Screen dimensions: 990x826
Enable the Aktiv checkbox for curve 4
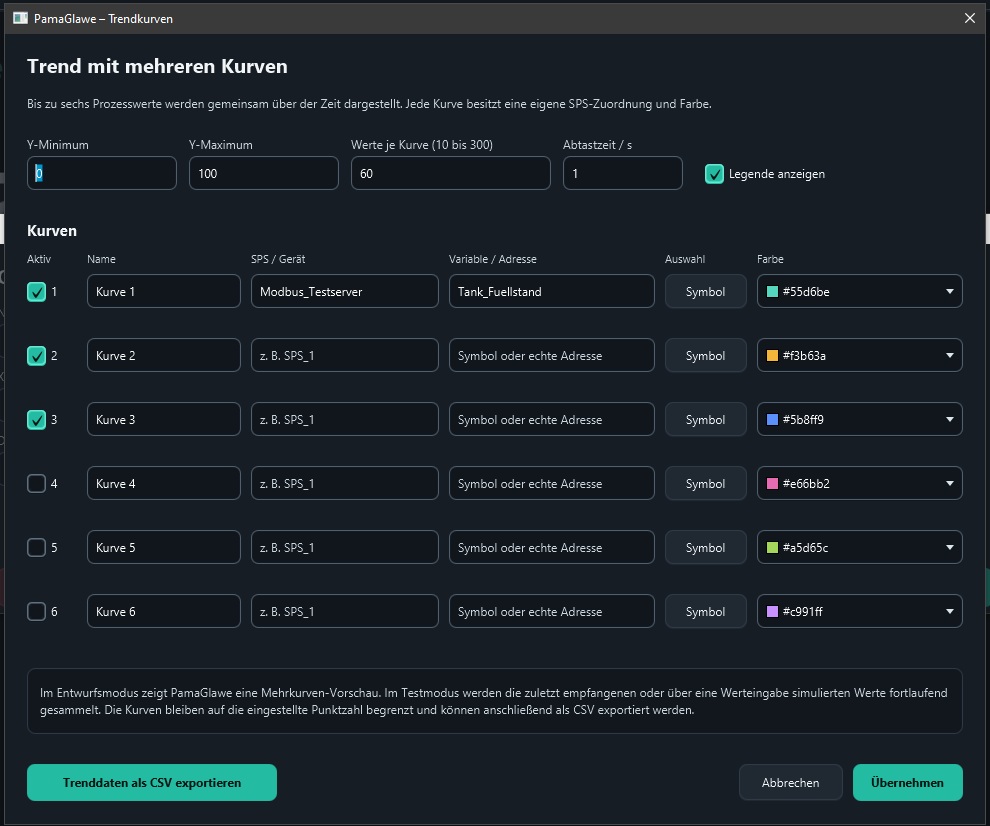pyautogui.click(x=37, y=484)
